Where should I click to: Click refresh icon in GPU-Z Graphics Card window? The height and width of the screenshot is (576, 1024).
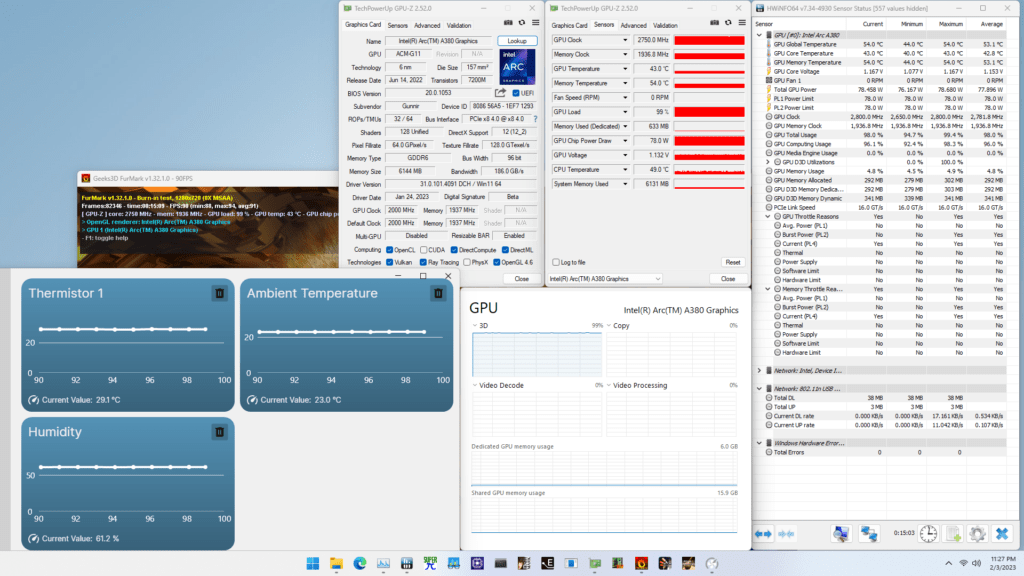pyautogui.click(x=522, y=23)
